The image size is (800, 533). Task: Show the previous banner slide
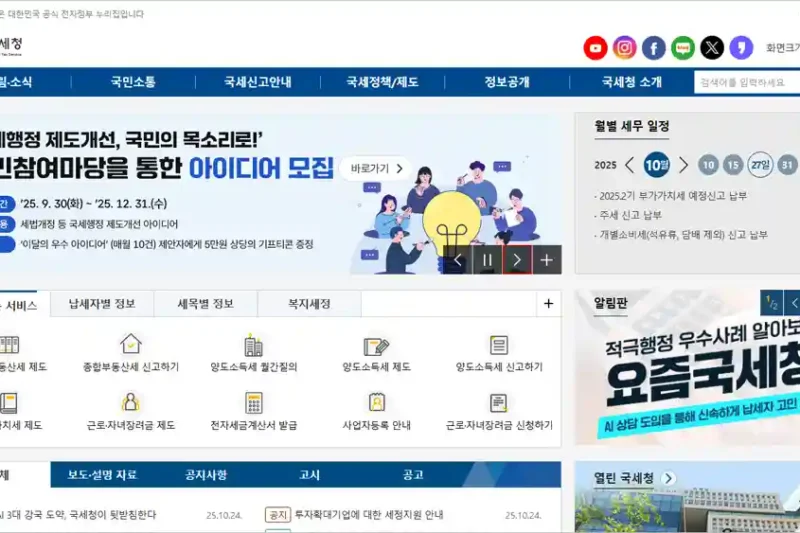[458, 260]
